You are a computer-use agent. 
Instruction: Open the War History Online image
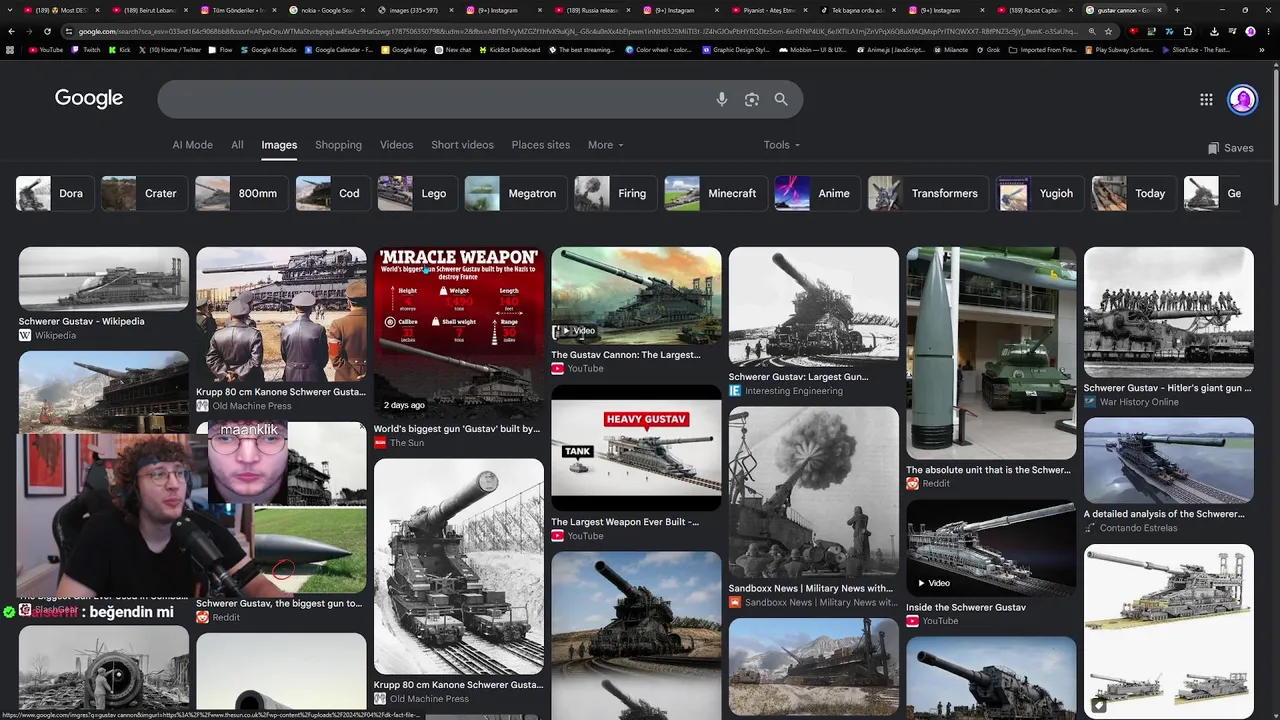tap(1169, 312)
